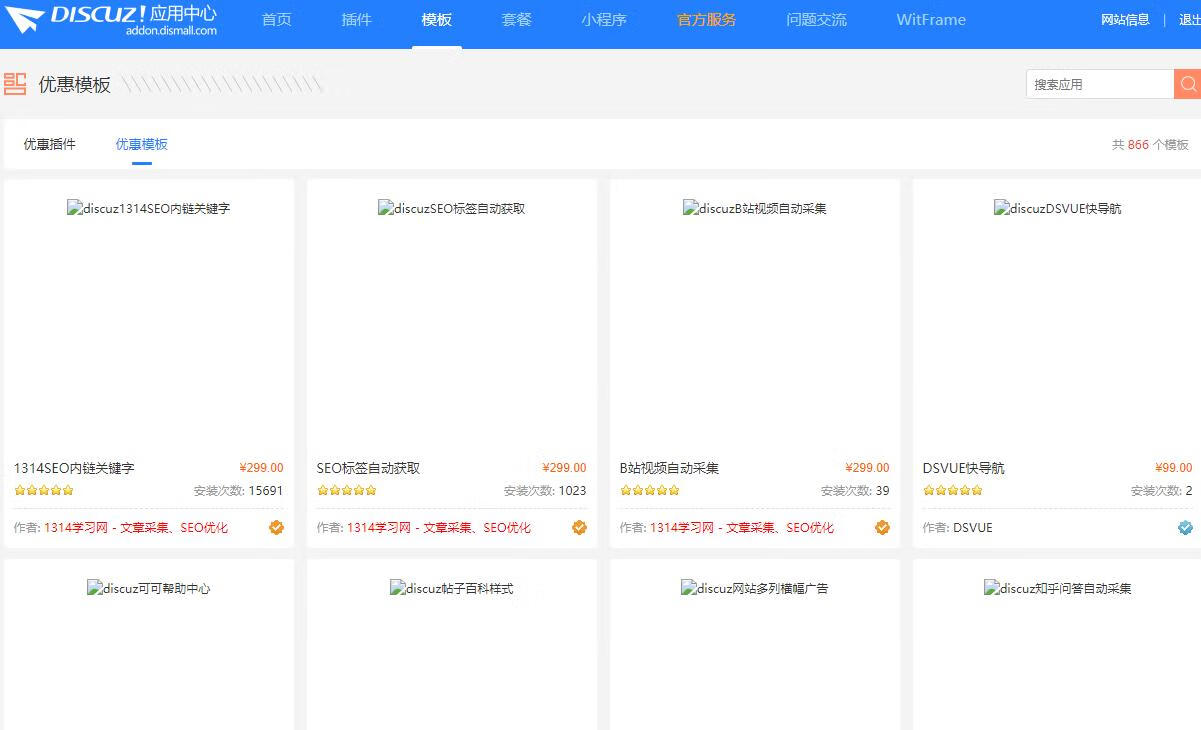1201x730 pixels.
Task: Click orange verified badge on 1314SEO内链关键字 card
Action: pyautogui.click(x=276, y=528)
